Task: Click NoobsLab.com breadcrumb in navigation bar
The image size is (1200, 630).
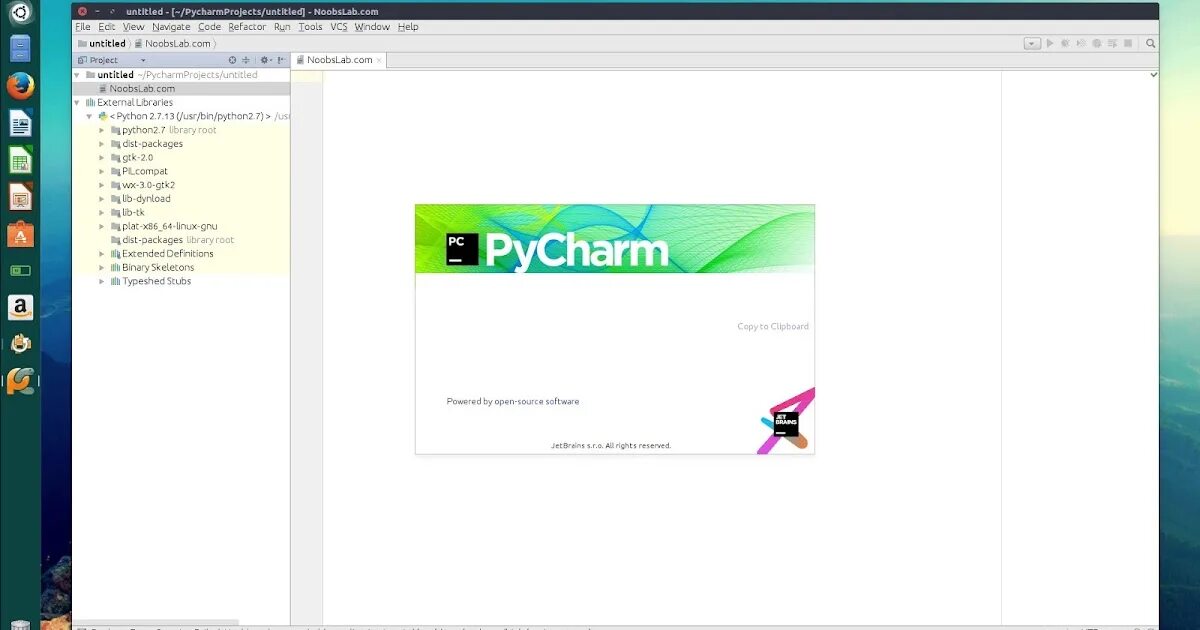Action: (x=174, y=43)
